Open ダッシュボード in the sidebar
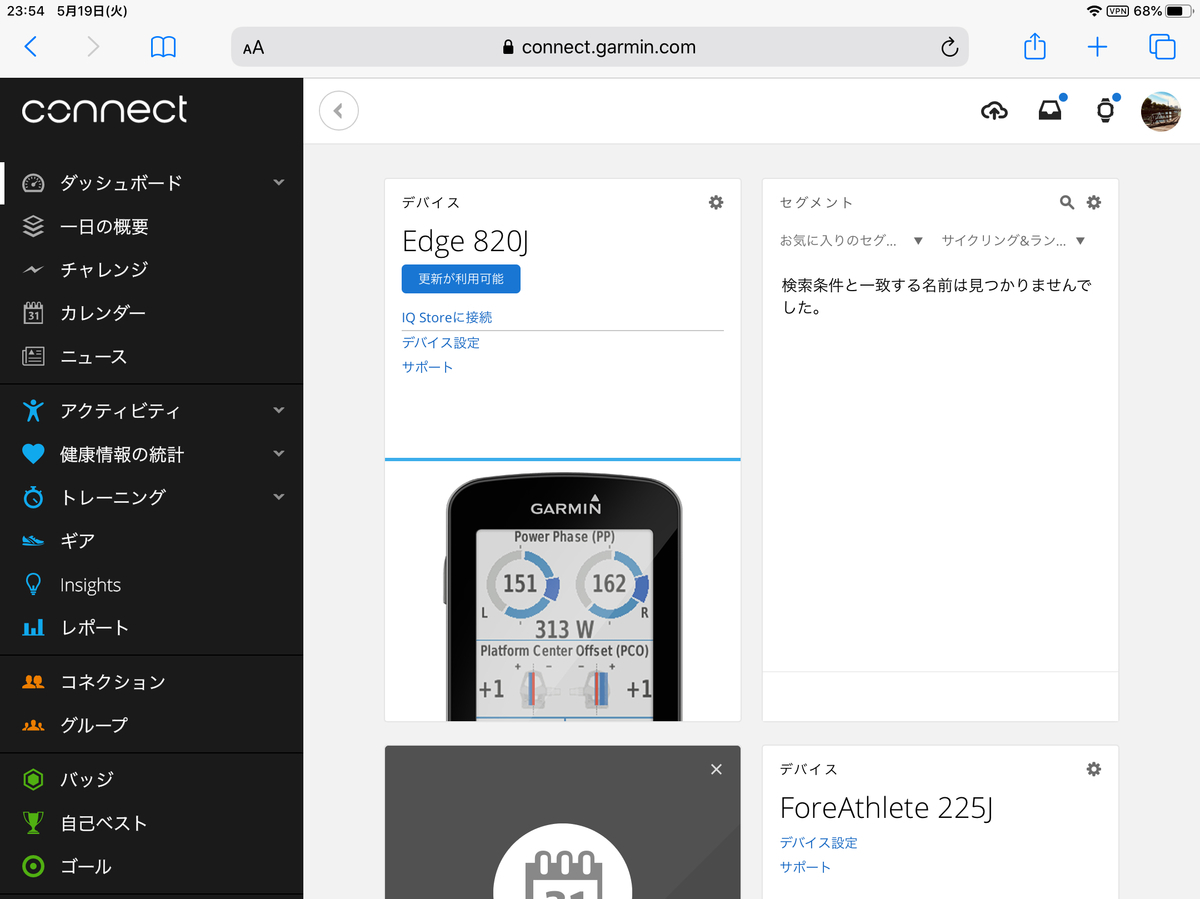The image size is (1200, 899). pos(121,183)
